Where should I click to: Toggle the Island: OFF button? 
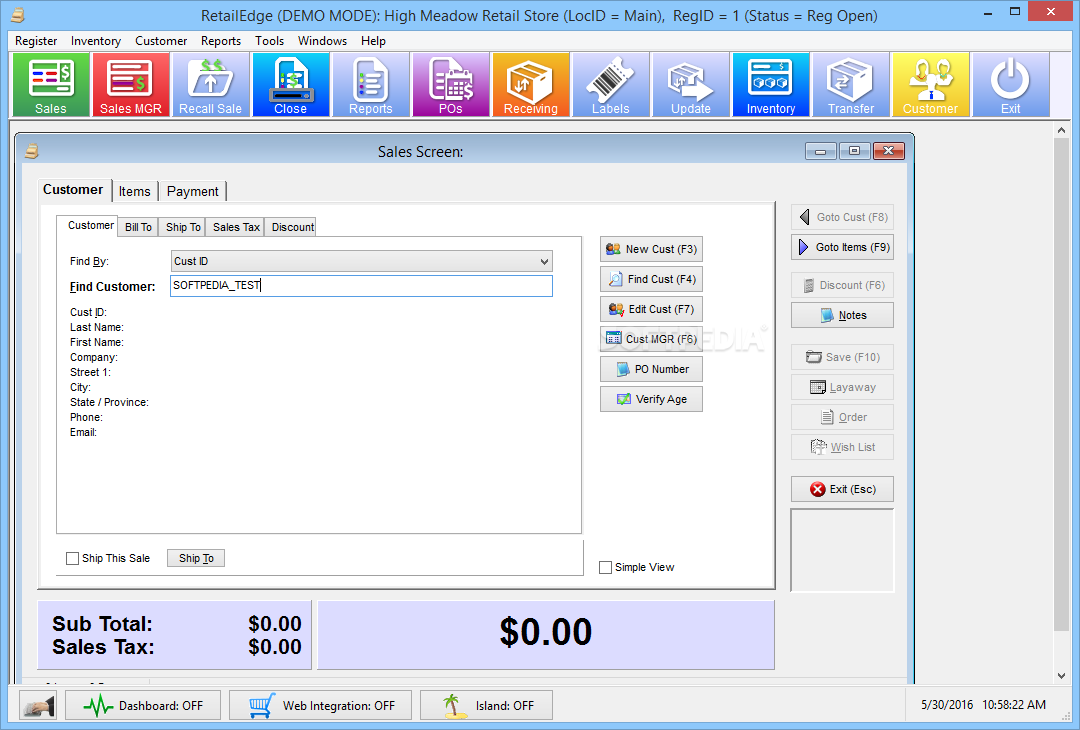[486, 705]
